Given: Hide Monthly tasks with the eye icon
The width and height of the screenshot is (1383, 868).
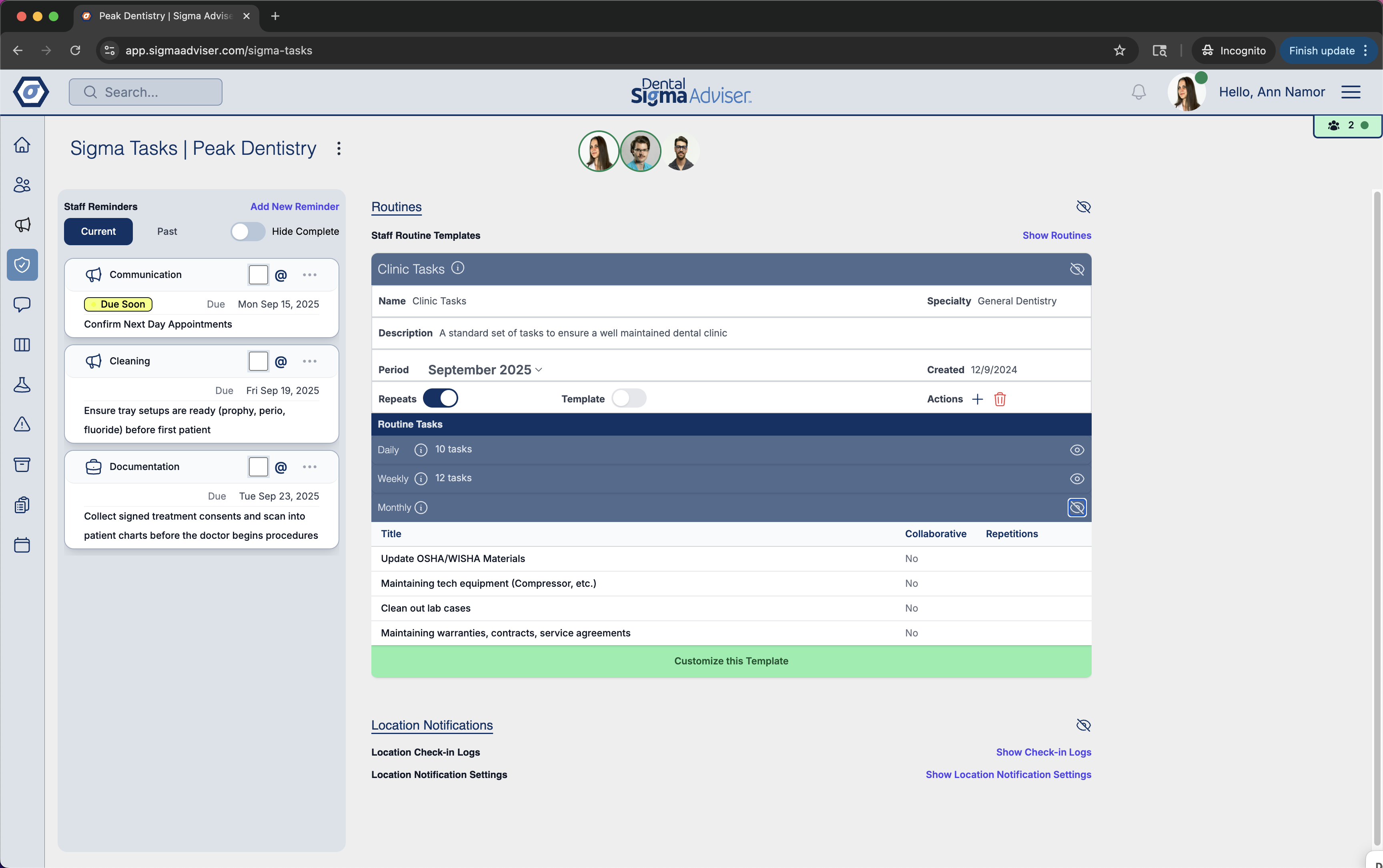Looking at the screenshot, I should [1077, 508].
